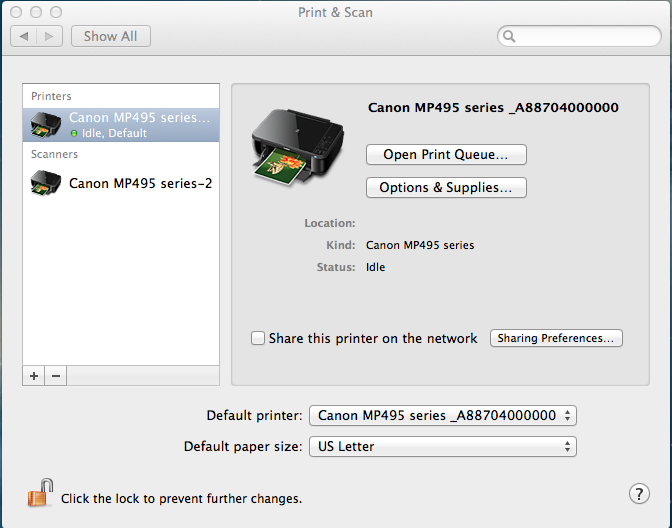Screen dimensions: 672x528
Task: Click the printer name title Canon MP495 series _A88704000000
Action: click(x=493, y=107)
